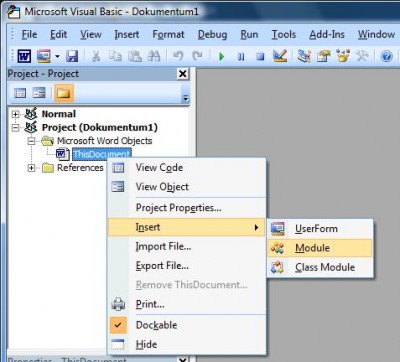Open Project panel toolbar options chevron

(x=185, y=98)
